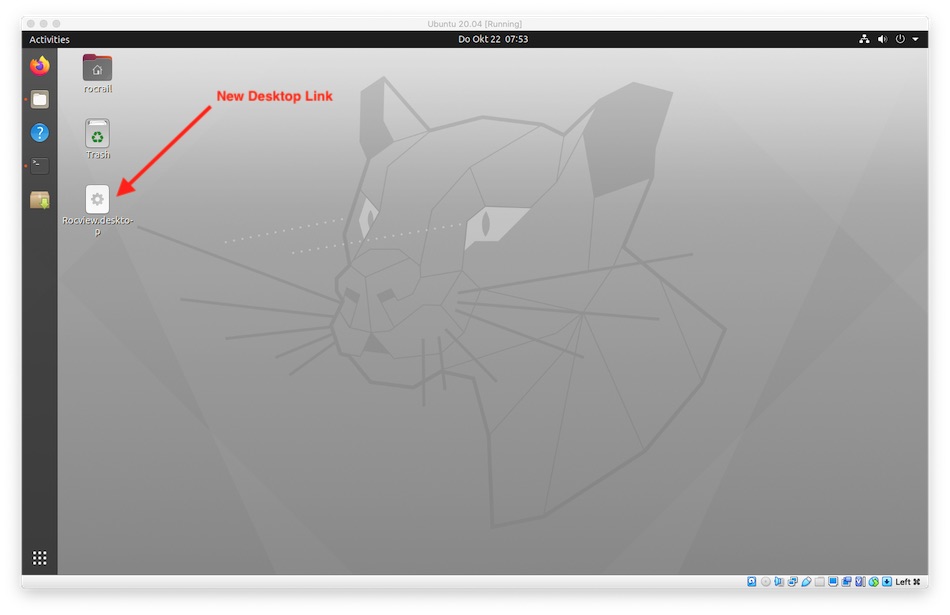This screenshot has width=950, height=615.
Task: Select the Trash icon on the desktop
Action: (97, 134)
